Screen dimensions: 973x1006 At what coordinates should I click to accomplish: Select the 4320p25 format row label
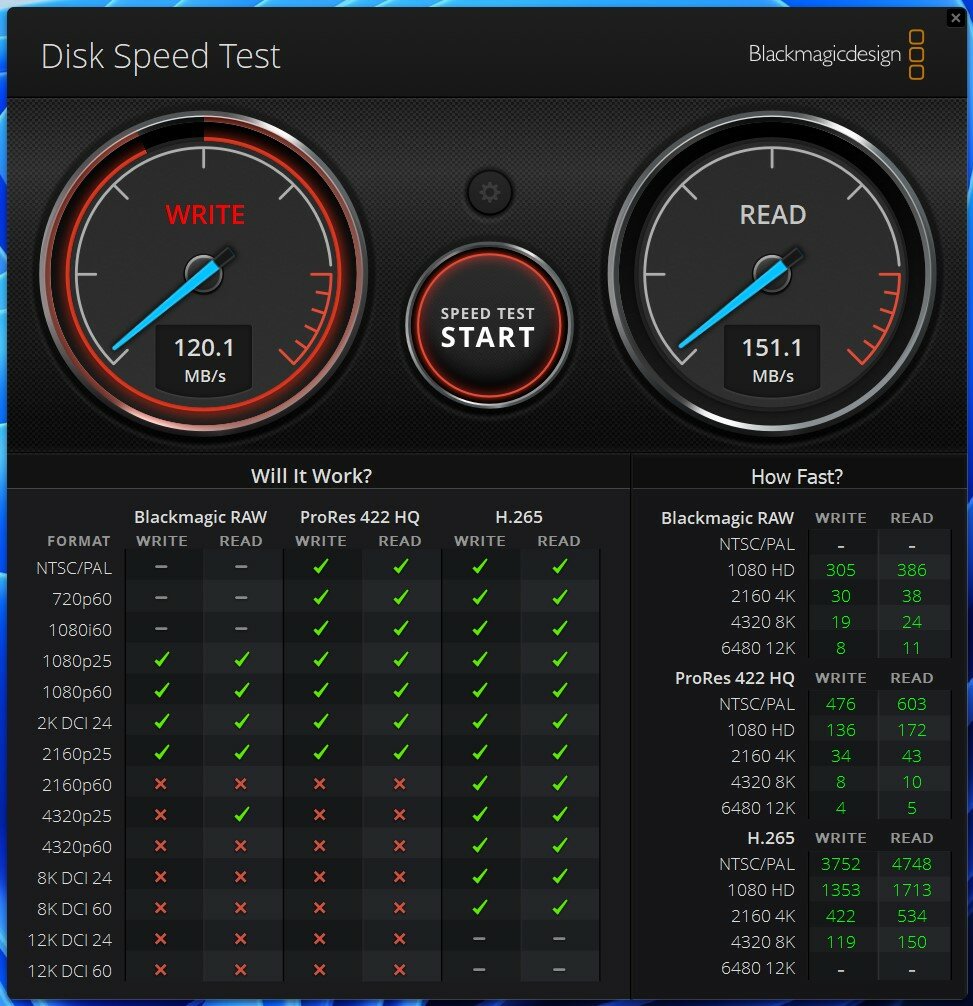[x=77, y=816]
